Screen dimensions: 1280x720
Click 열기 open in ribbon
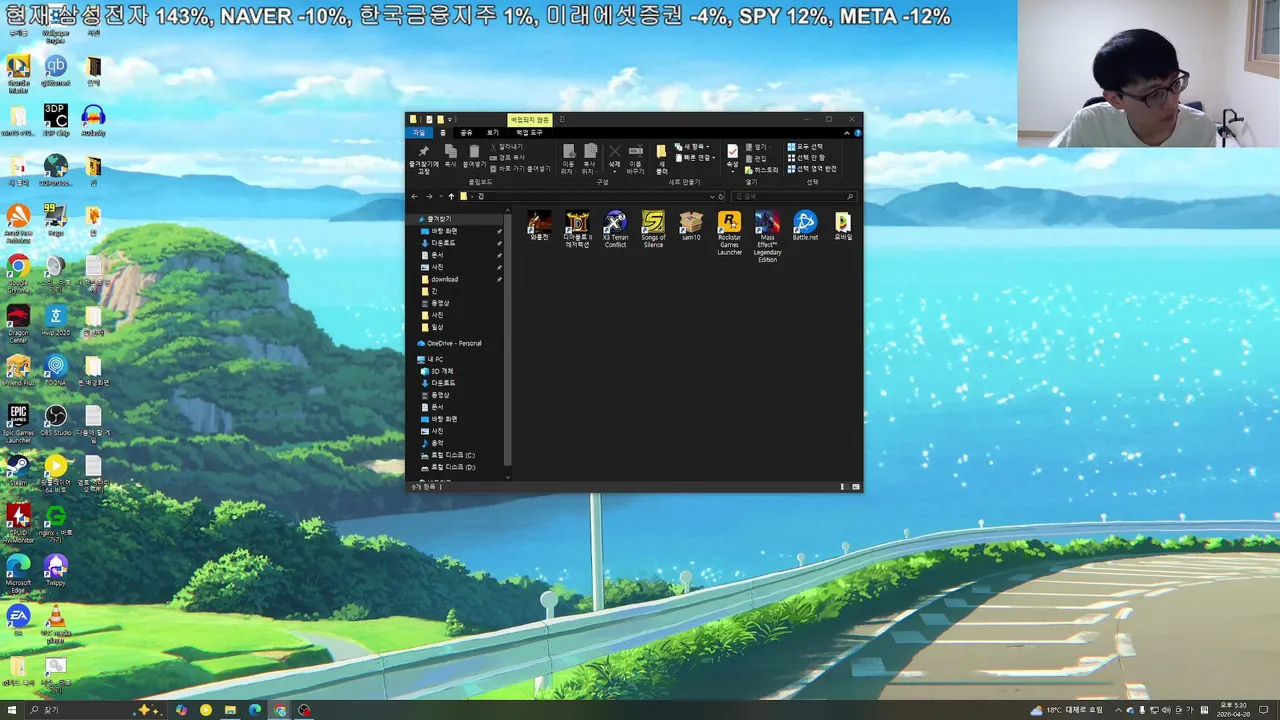tap(757, 147)
